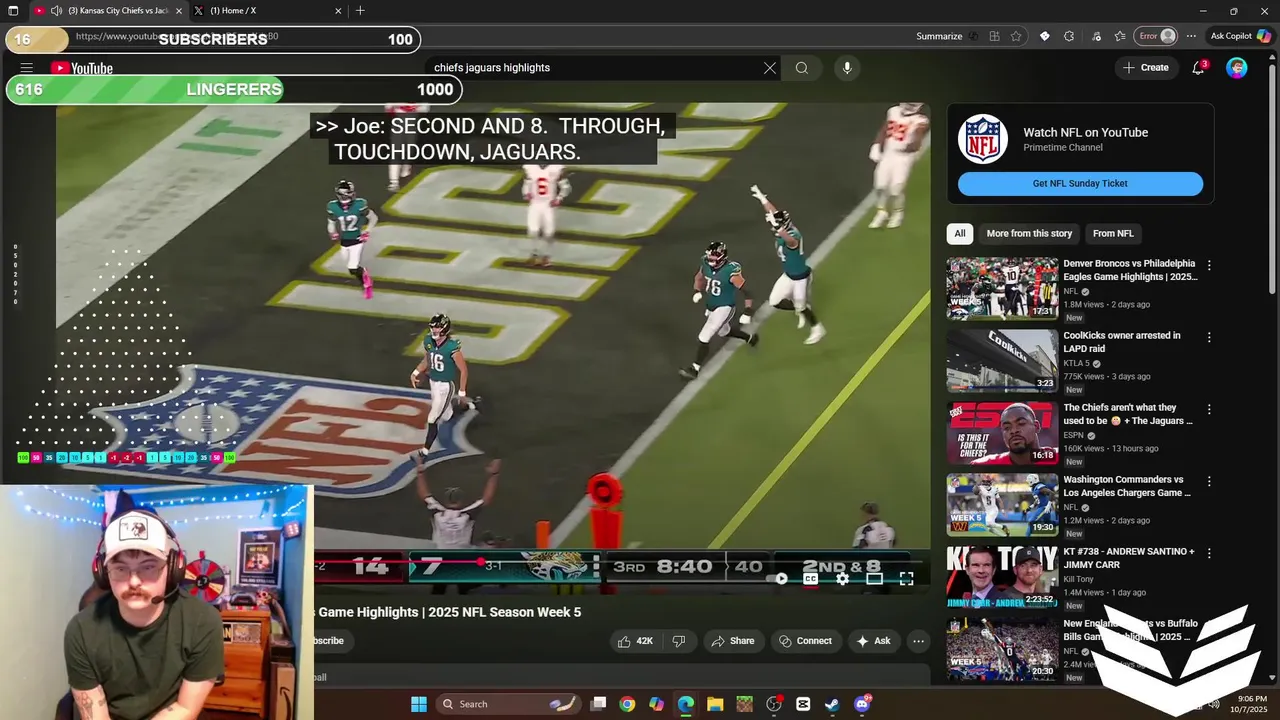Start voice search with the microphone

coord(847,68)
